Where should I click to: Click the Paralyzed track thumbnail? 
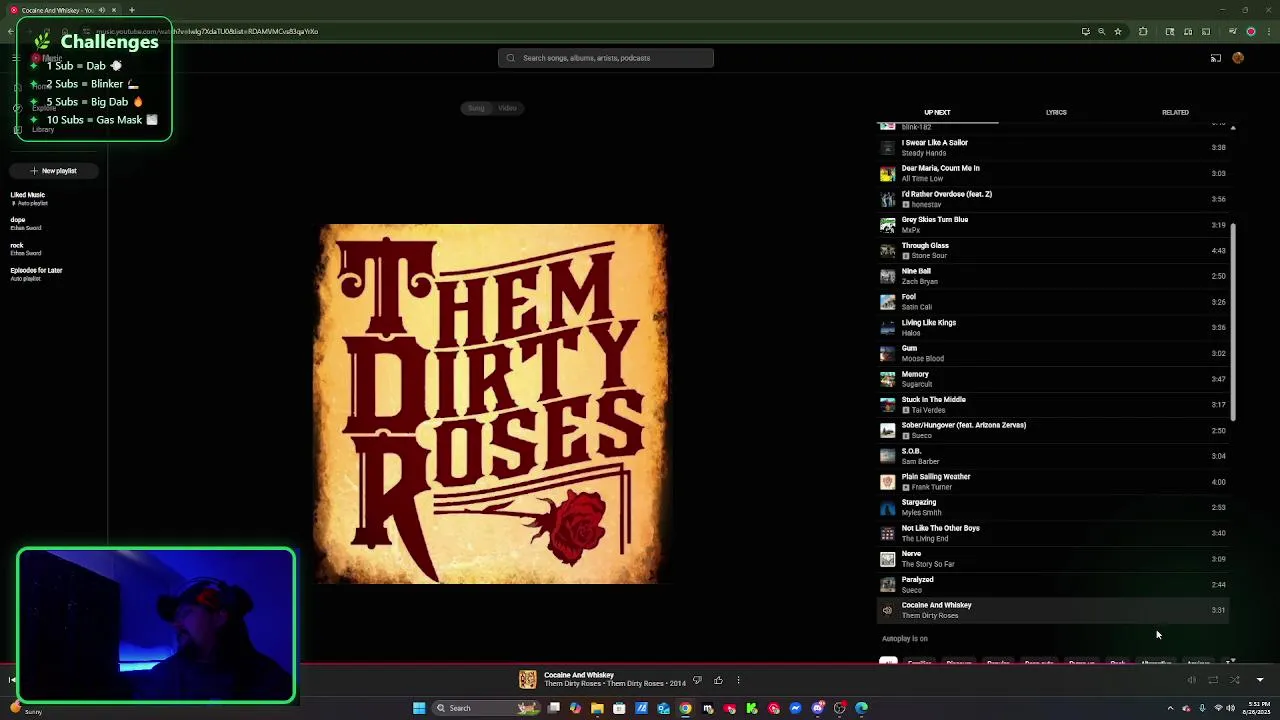point(887,585)
